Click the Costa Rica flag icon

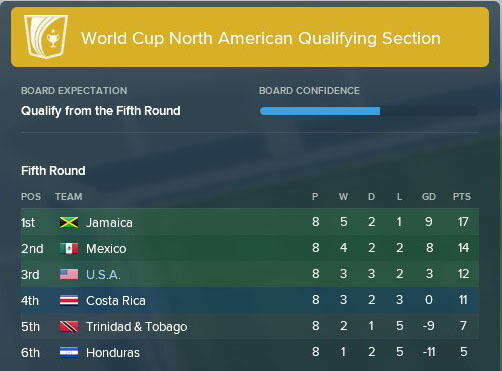(x=69, y=300)
